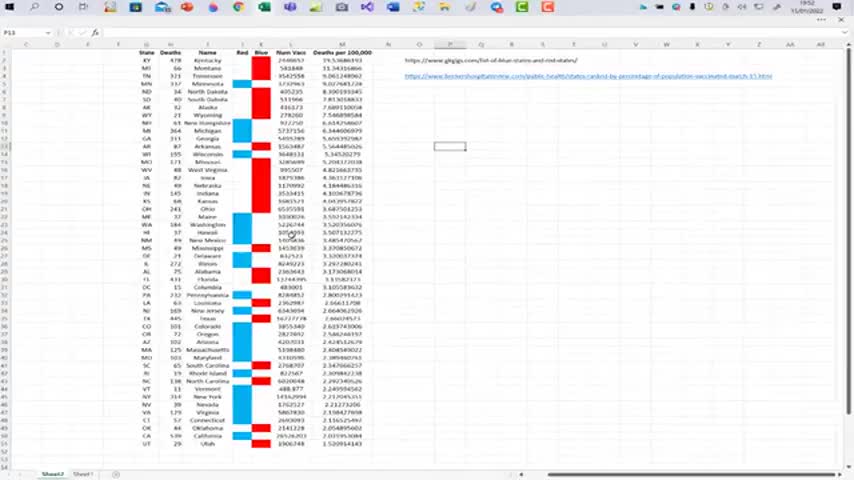
Task: Open the Mail app on taskbar
Action: [162, 7]
